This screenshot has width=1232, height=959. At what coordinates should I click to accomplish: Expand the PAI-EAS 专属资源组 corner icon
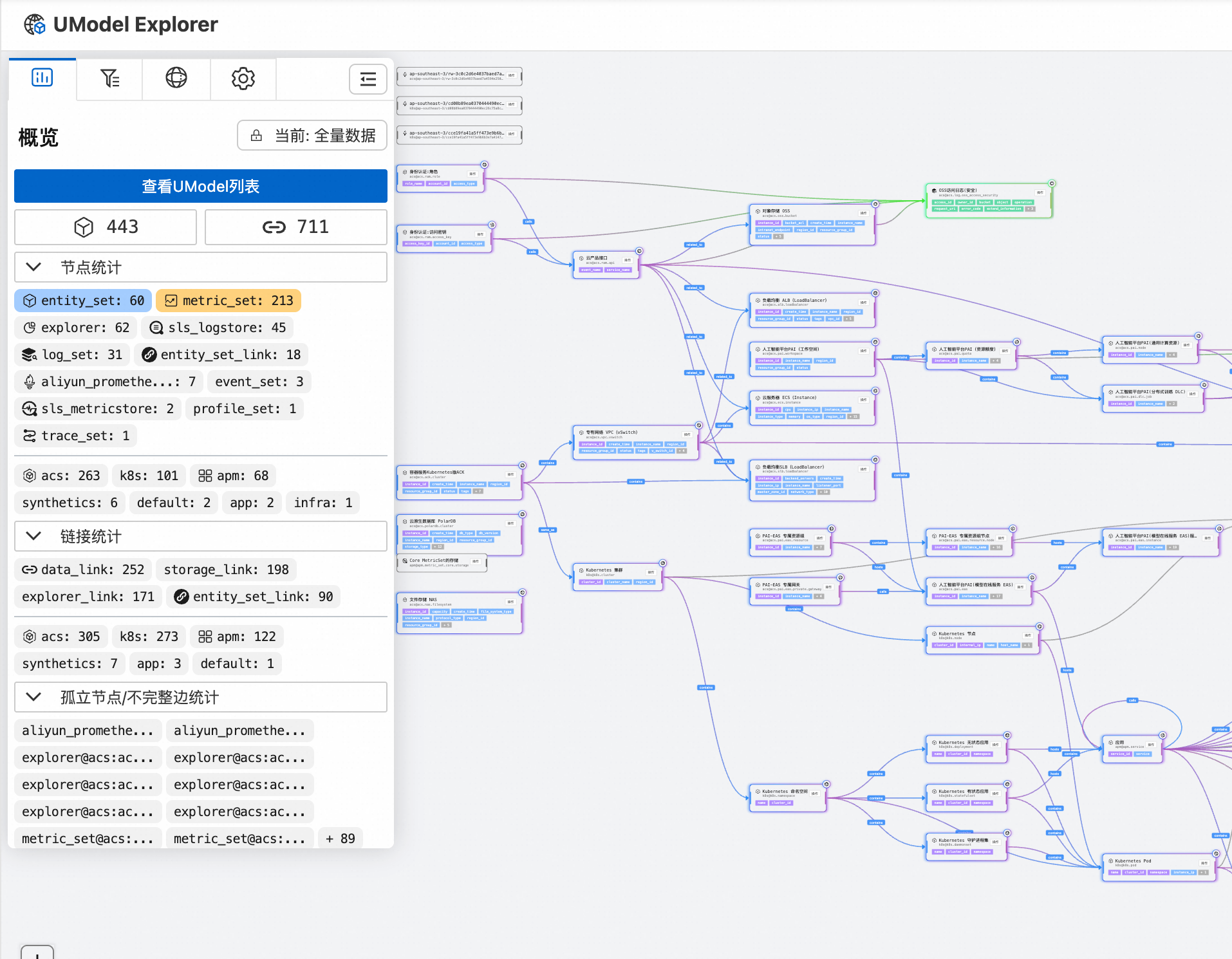point(832,529)
